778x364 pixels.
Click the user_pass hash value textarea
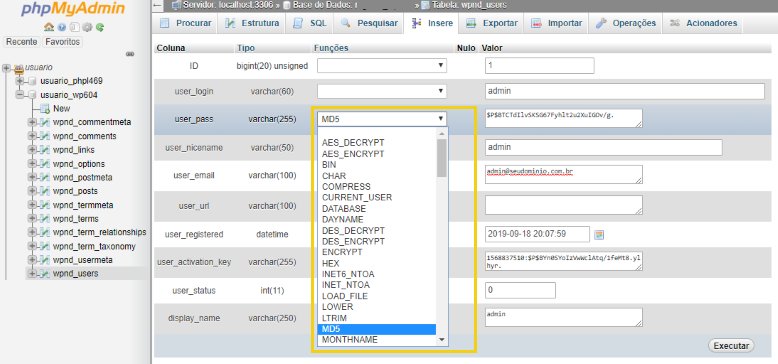point(564,119)
